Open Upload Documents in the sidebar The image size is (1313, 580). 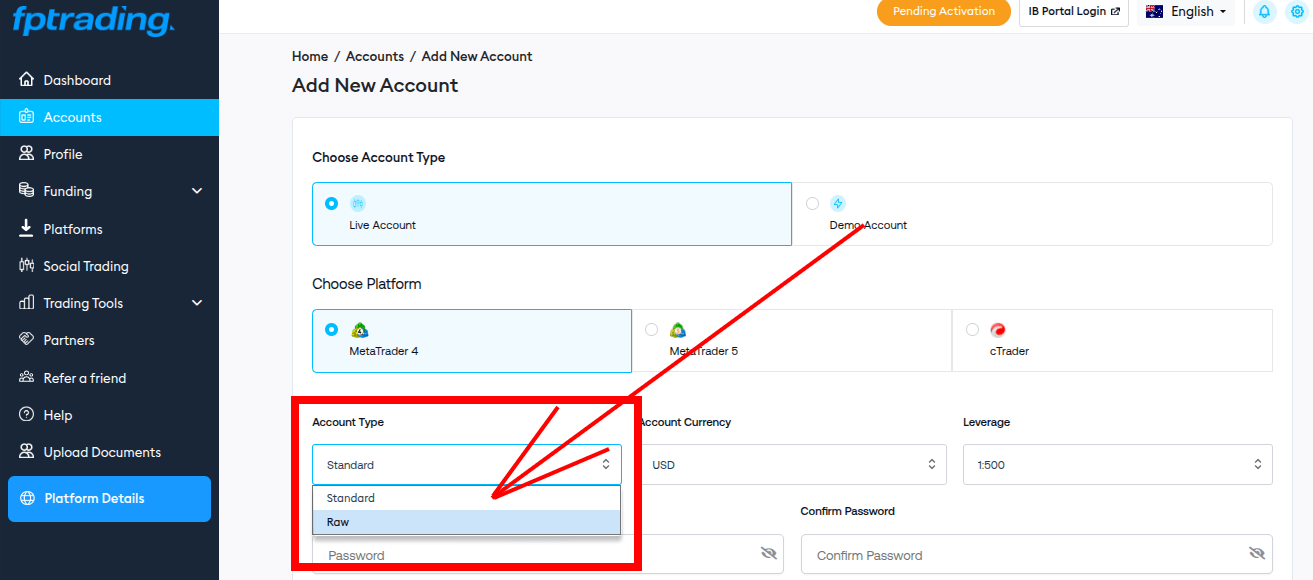pyautogui.click(x=109, y=452)
